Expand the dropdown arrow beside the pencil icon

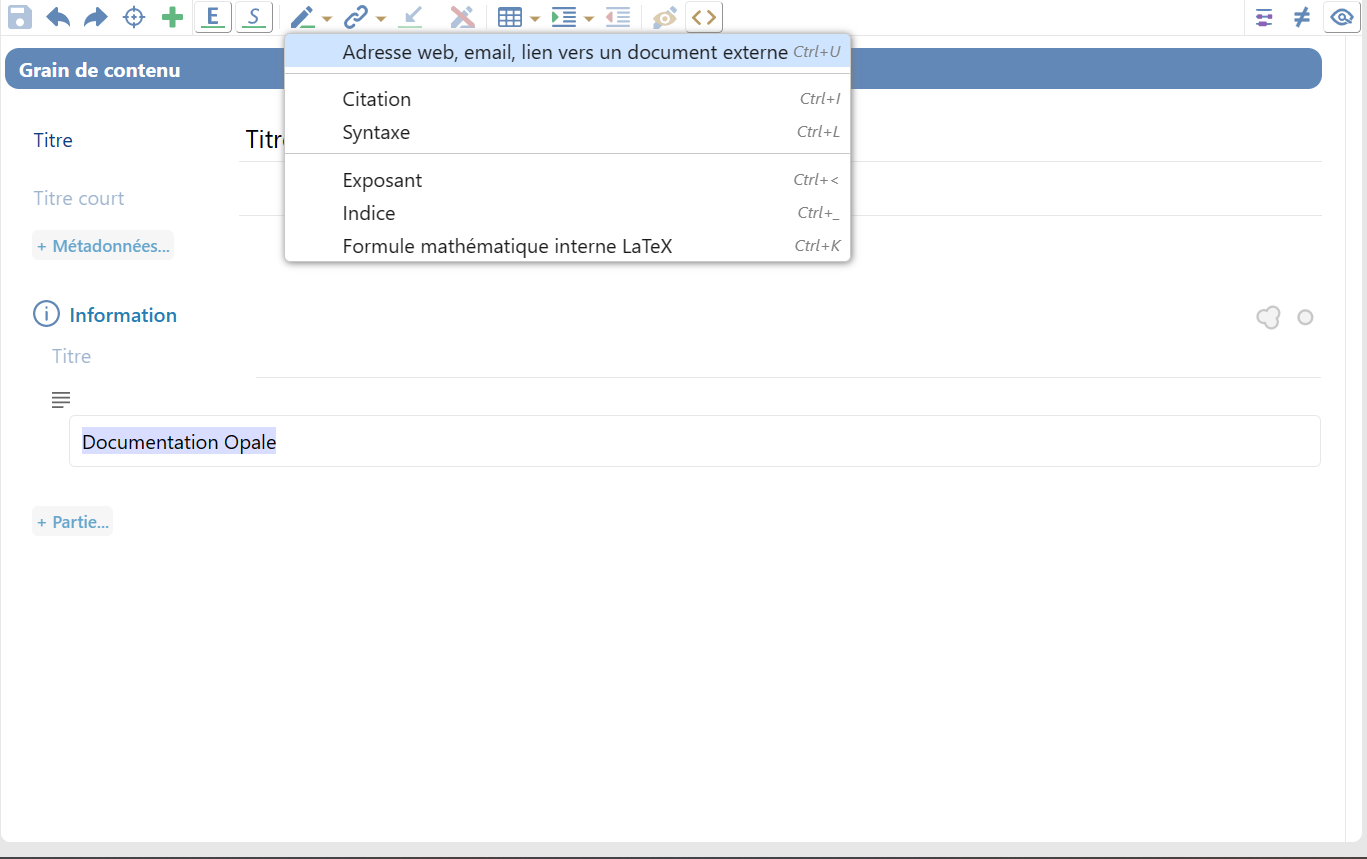pos(327,18)
